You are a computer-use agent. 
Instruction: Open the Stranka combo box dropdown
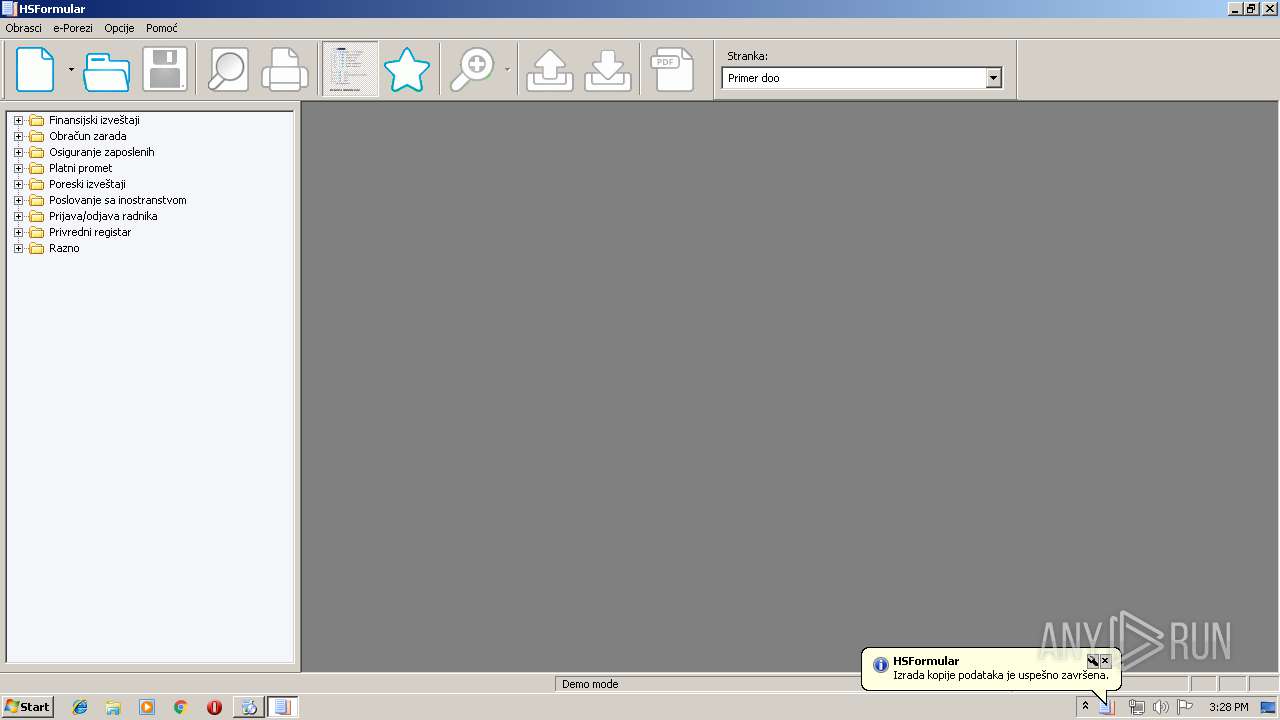click(993, 78)
